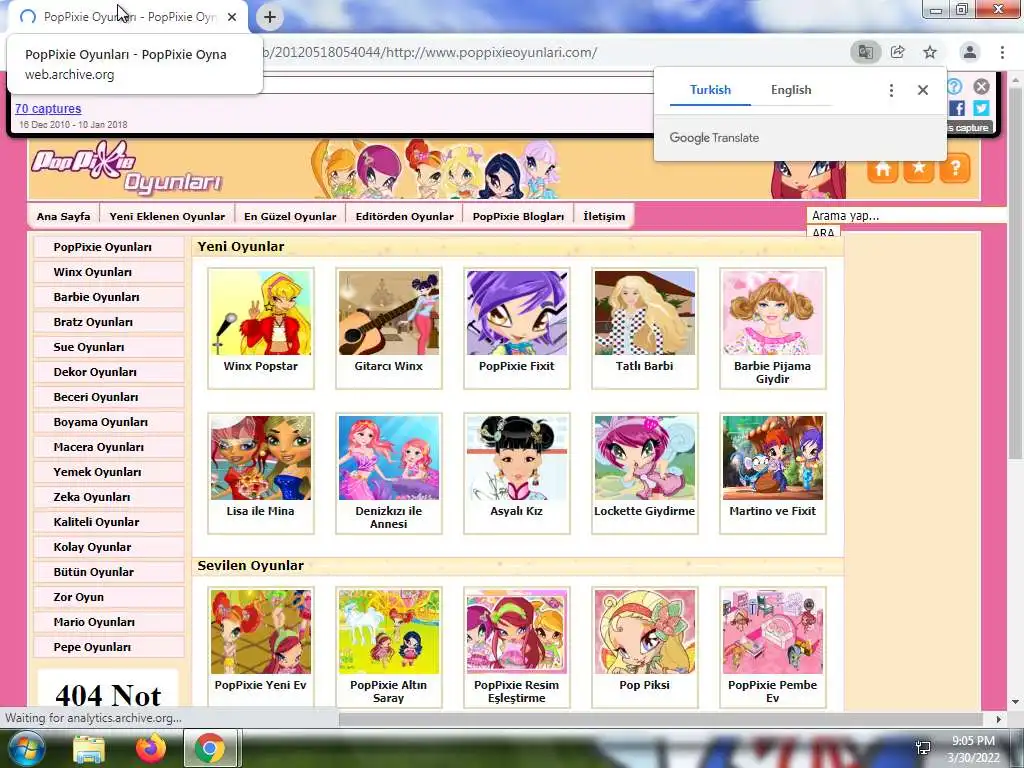Click Mario Oyunları sidebar category

109,622
